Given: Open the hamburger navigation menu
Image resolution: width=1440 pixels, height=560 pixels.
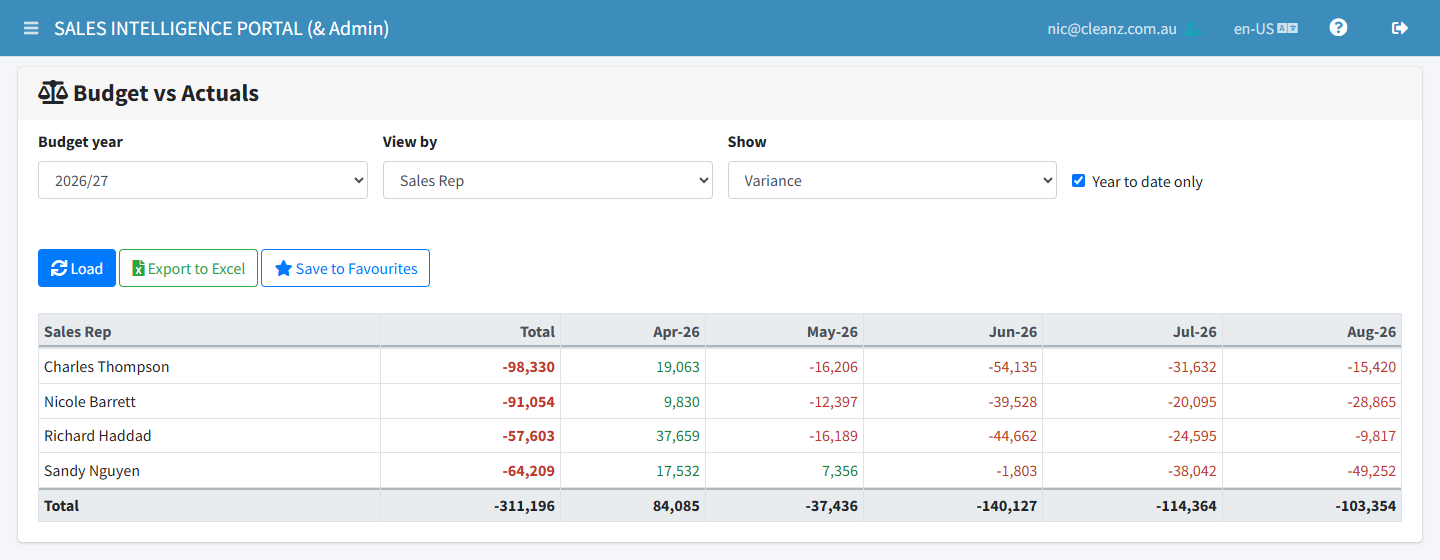Looking at the screenshot, I should coord(31,28).
